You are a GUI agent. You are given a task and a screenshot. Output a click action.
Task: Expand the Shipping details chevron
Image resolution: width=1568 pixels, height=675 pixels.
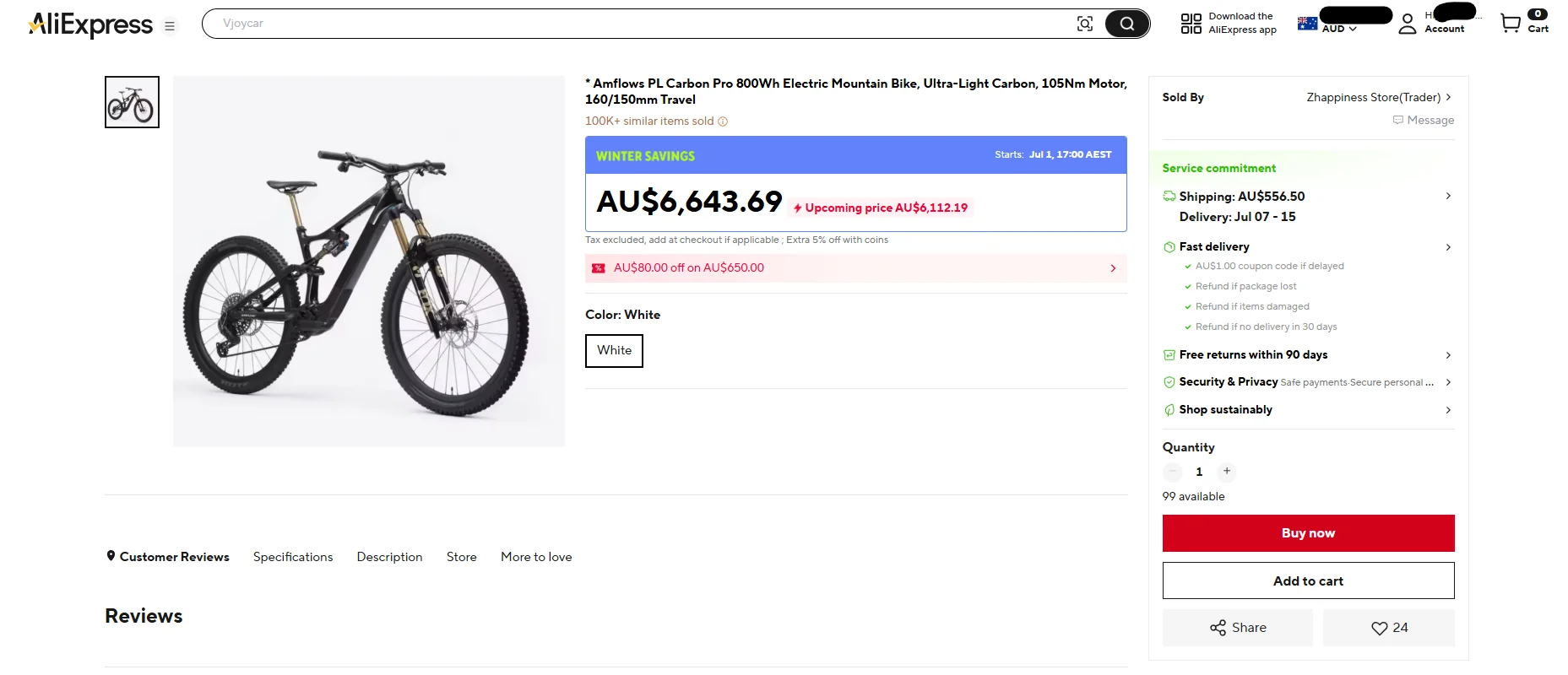[1448, 196]
